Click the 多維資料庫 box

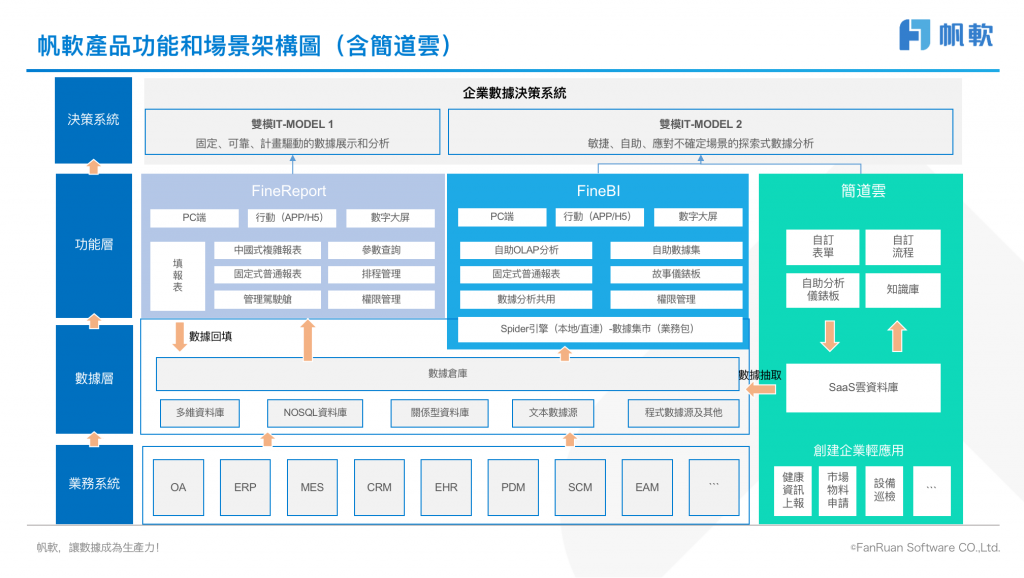(200, 413)
